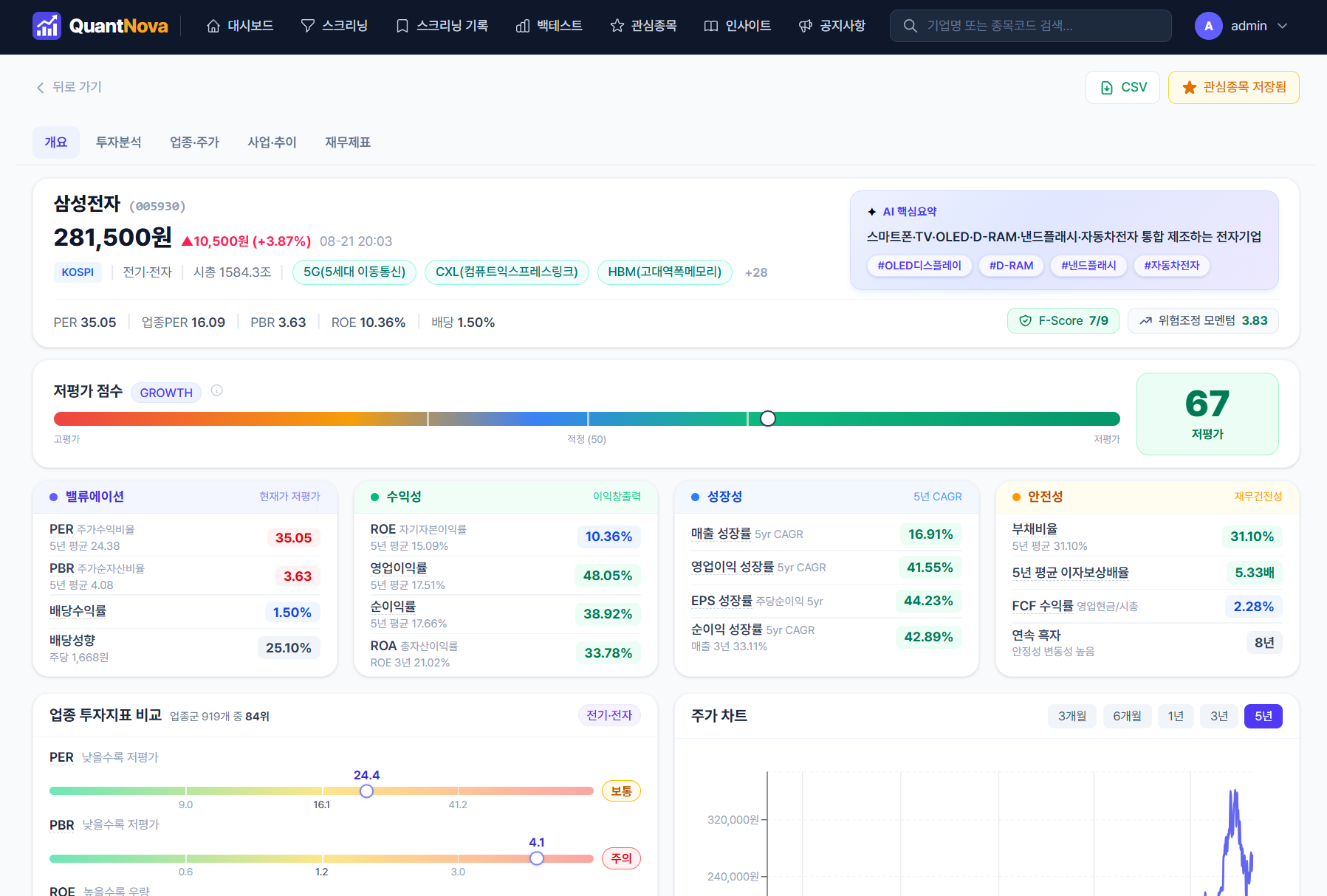
Task: Click the KOSPI market badge
Action: pos(78,272)
